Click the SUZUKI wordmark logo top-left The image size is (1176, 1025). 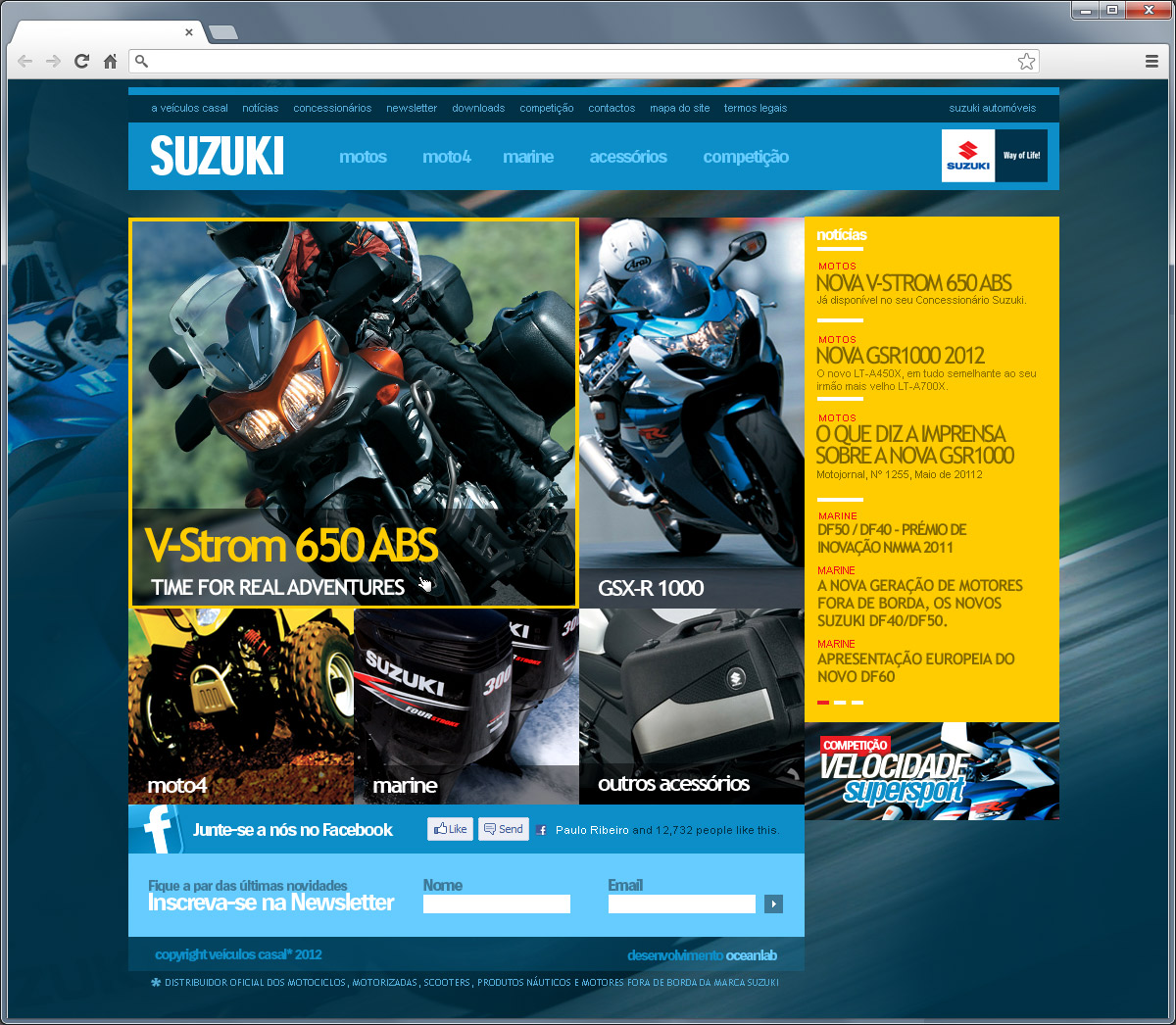(x=216, y=155)
